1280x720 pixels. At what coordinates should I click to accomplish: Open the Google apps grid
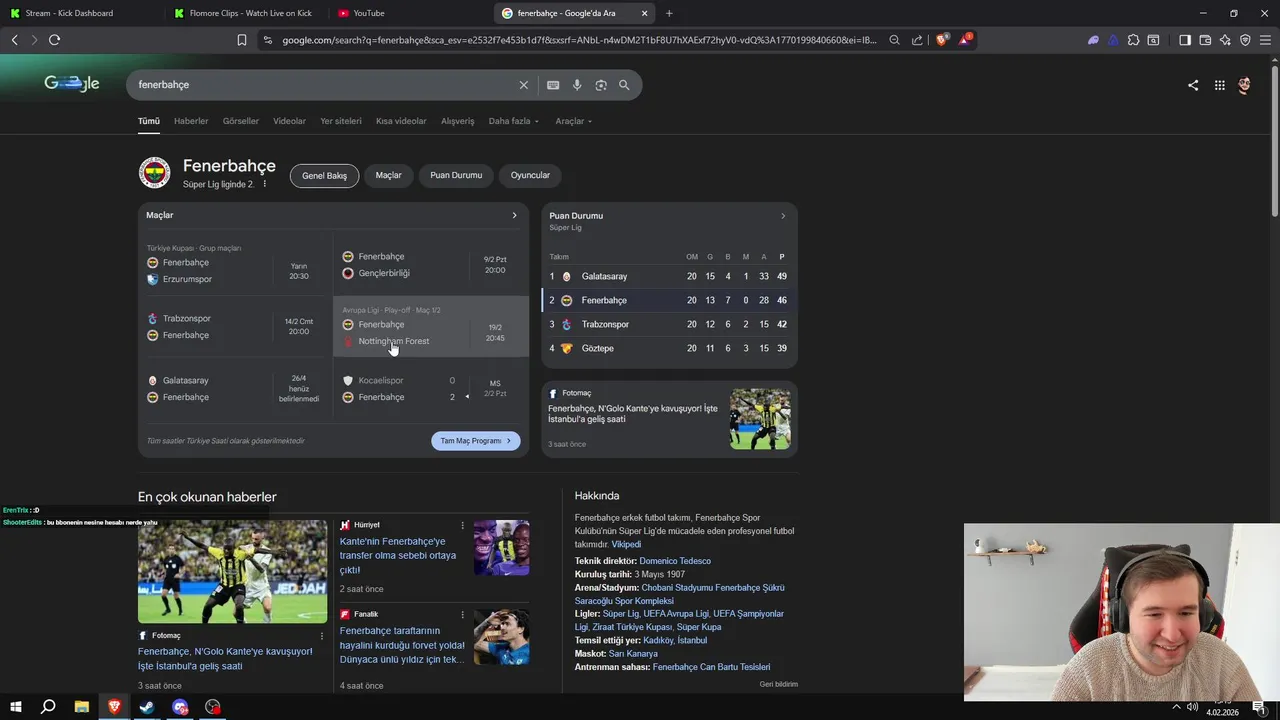pos(1220,85)
